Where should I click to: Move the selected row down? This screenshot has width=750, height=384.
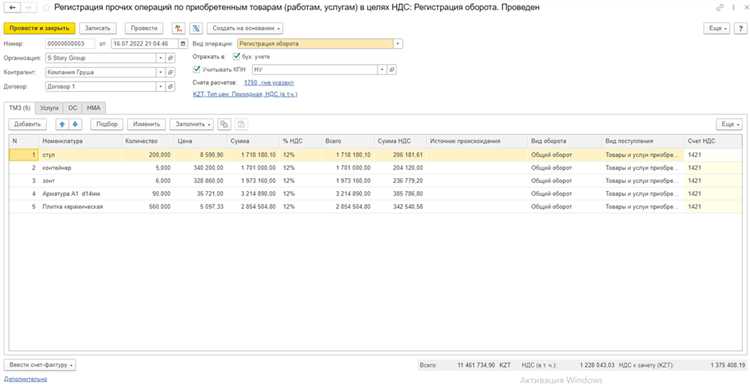click(75, 124)
